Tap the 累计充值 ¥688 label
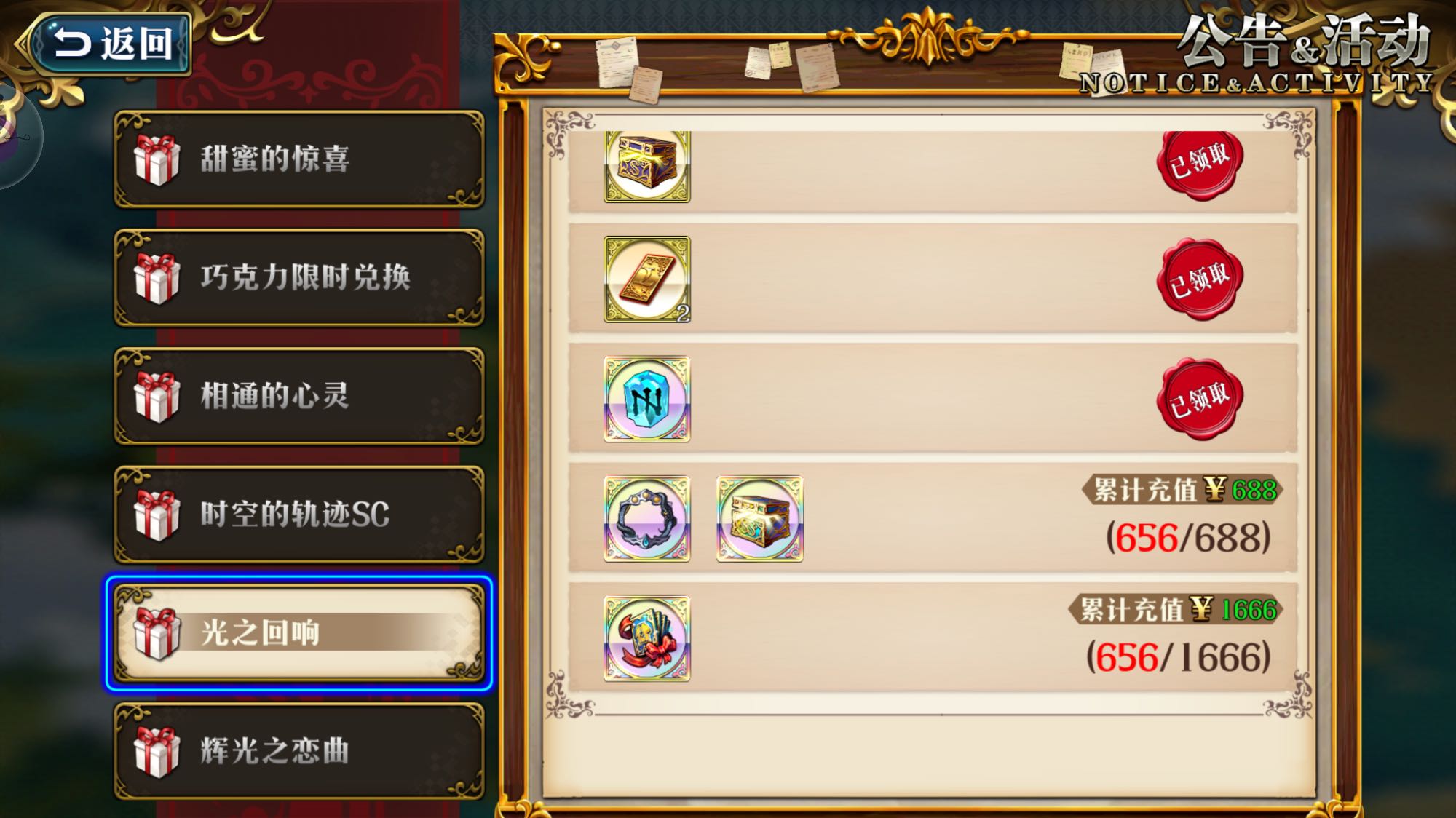Image resolution: width=1456 pixels, height=818 pixels. [x=1183, y=490]
